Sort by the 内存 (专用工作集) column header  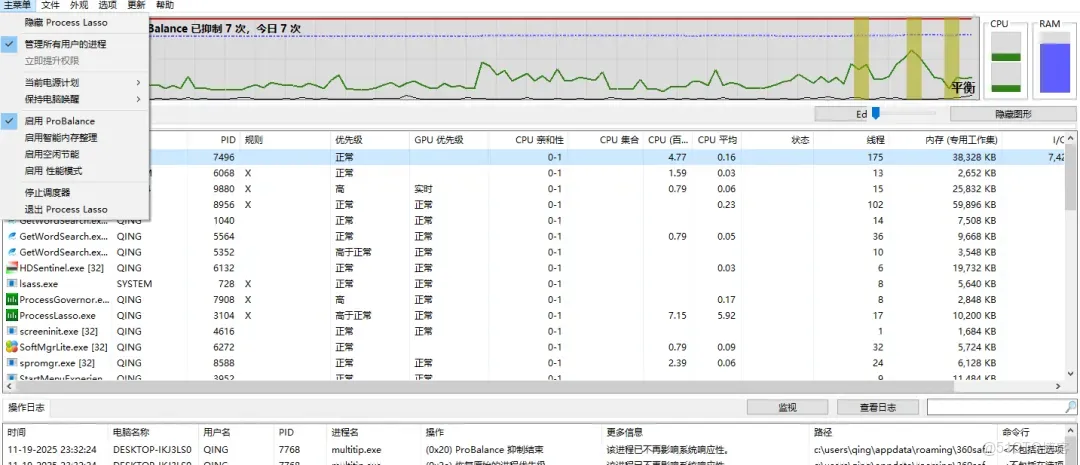click(x=946, y=140)
